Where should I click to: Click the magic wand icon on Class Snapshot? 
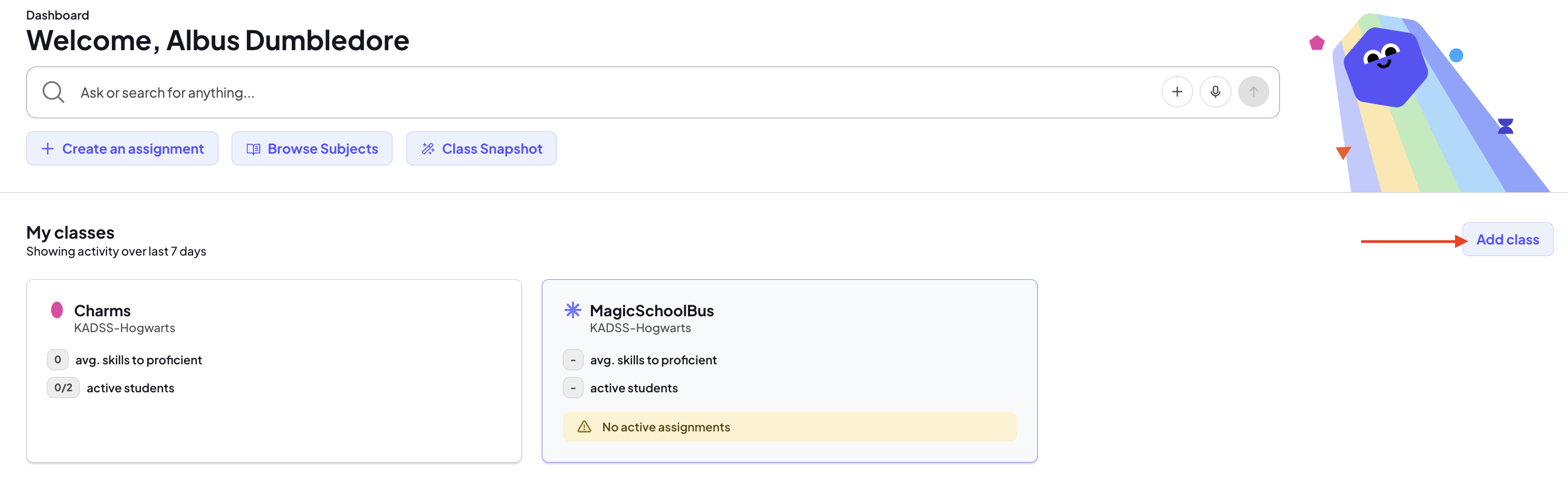[428, 149]
